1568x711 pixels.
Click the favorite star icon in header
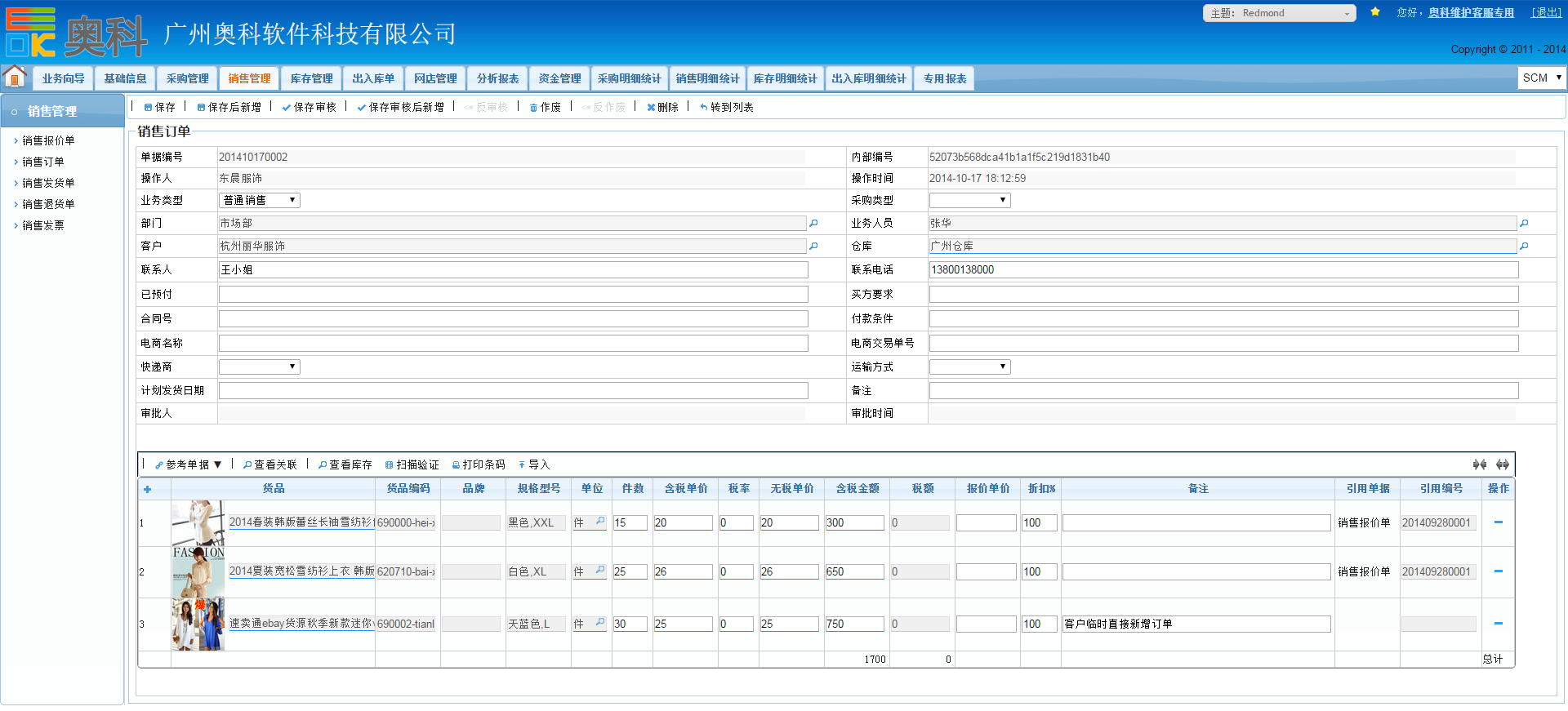pos(1375,12)
